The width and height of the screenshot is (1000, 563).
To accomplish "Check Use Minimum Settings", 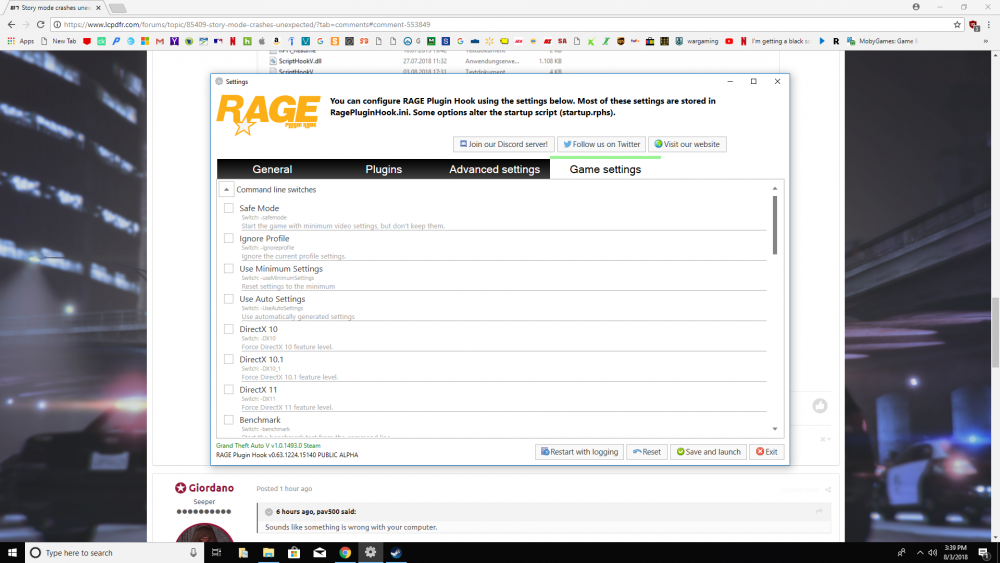I will click(x=229, y=268).
